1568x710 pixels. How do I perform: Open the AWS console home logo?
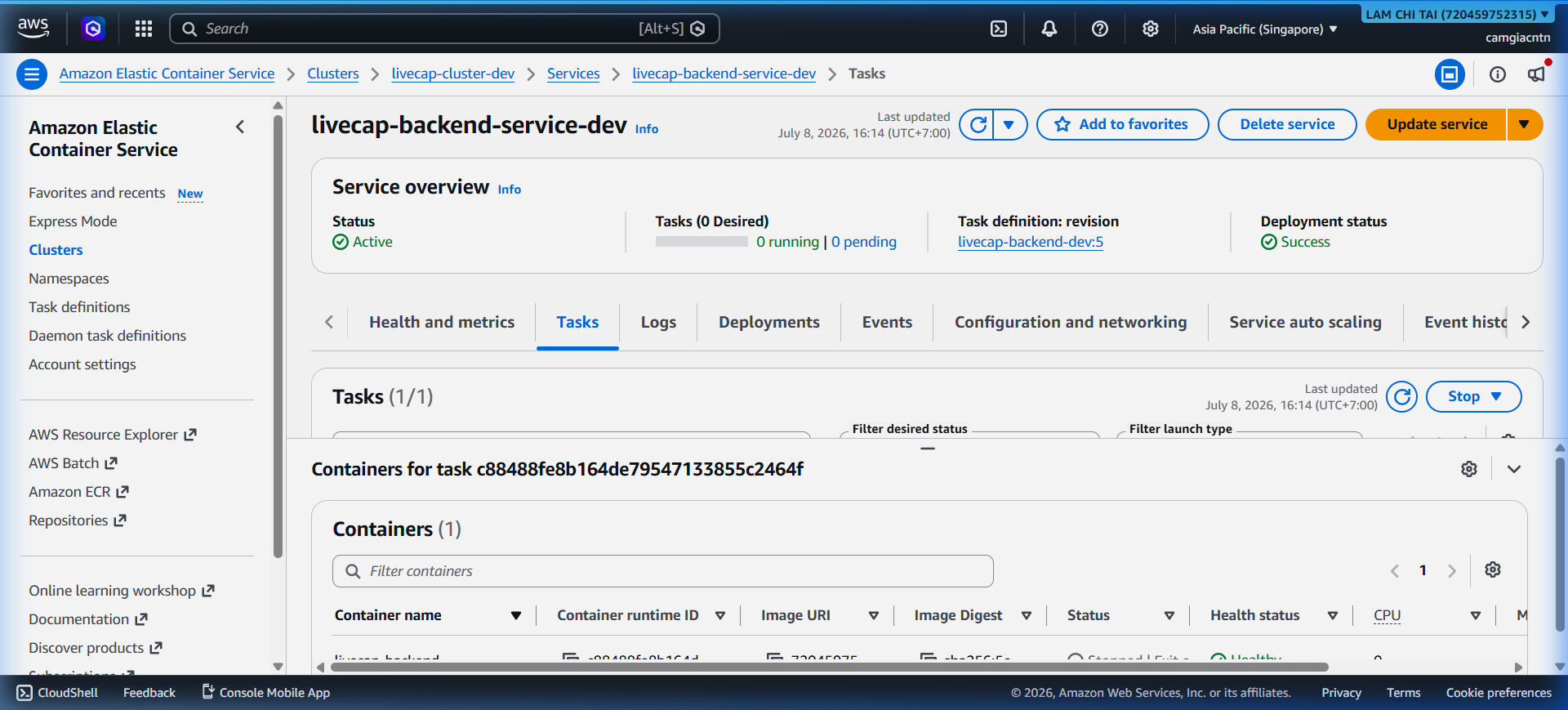(x=33, y=28)
